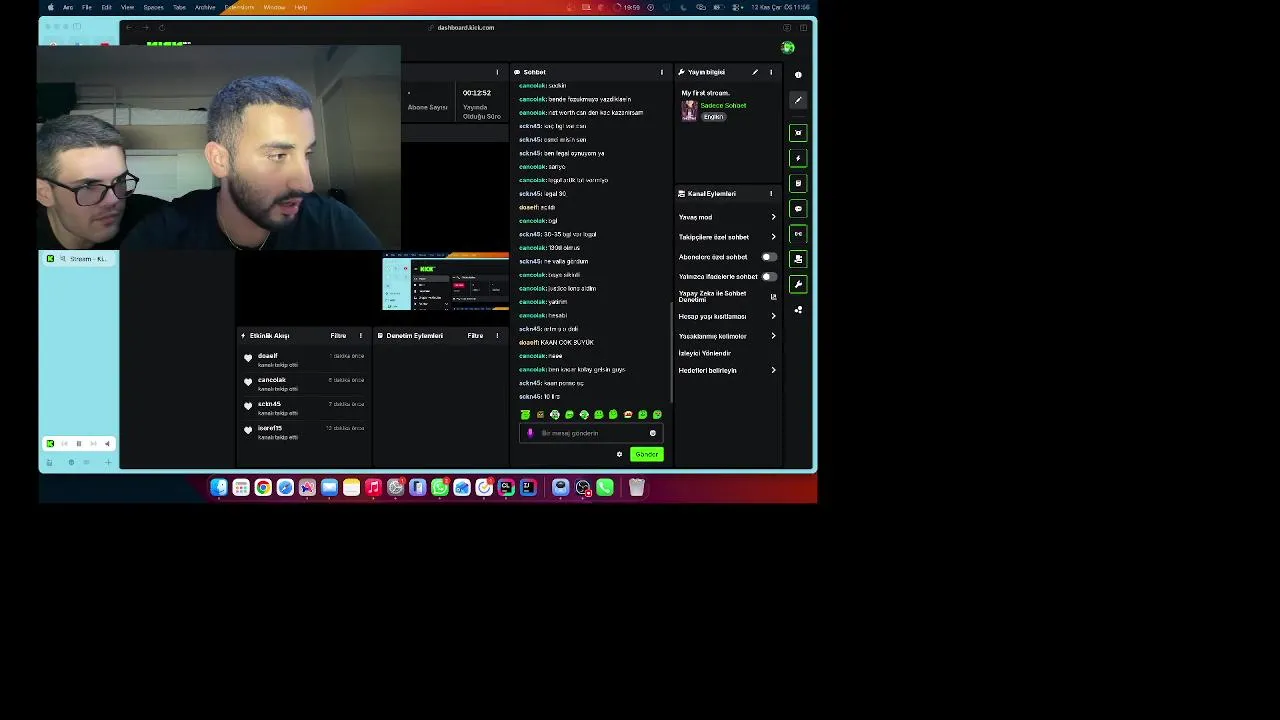Mute audio in Arc sidebar player
The image size is (1280, 720).
click(x=107, y=444)
